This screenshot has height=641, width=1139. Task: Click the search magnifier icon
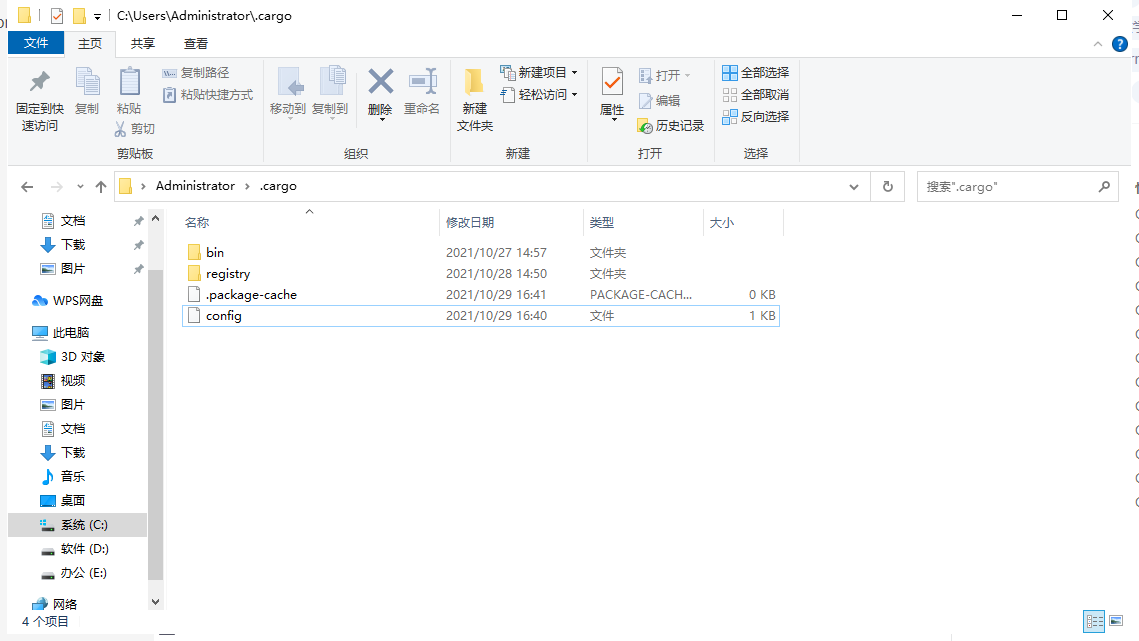(x=1104, y=187)
